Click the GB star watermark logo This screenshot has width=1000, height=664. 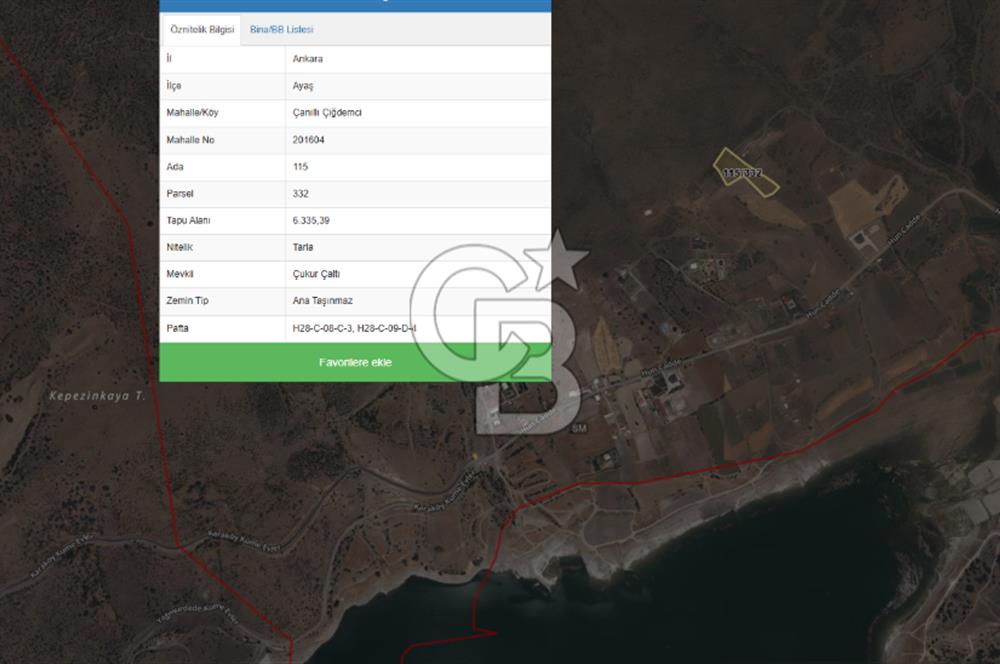coord(500,320)
